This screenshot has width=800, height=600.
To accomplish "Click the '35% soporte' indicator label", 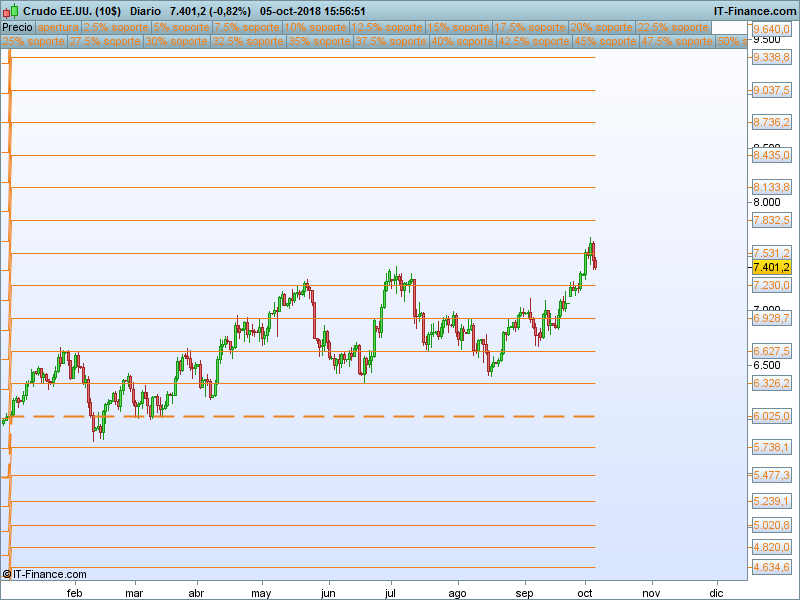I will [319, 42].
